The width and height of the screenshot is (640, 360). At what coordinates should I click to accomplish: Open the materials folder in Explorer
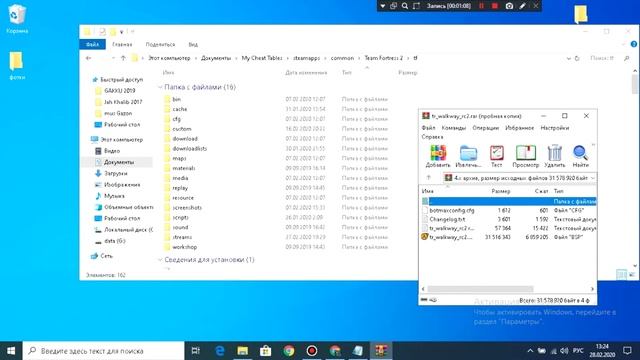[184, 168]
